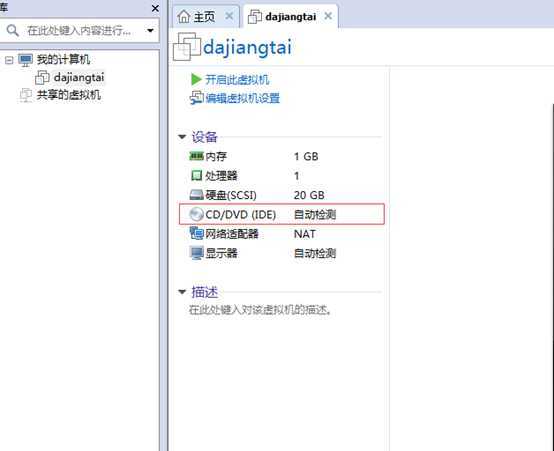Click the 处理器 processor icon
This screenshot has height=451, width=554.
pyautogui.click(x=196, y=175)
